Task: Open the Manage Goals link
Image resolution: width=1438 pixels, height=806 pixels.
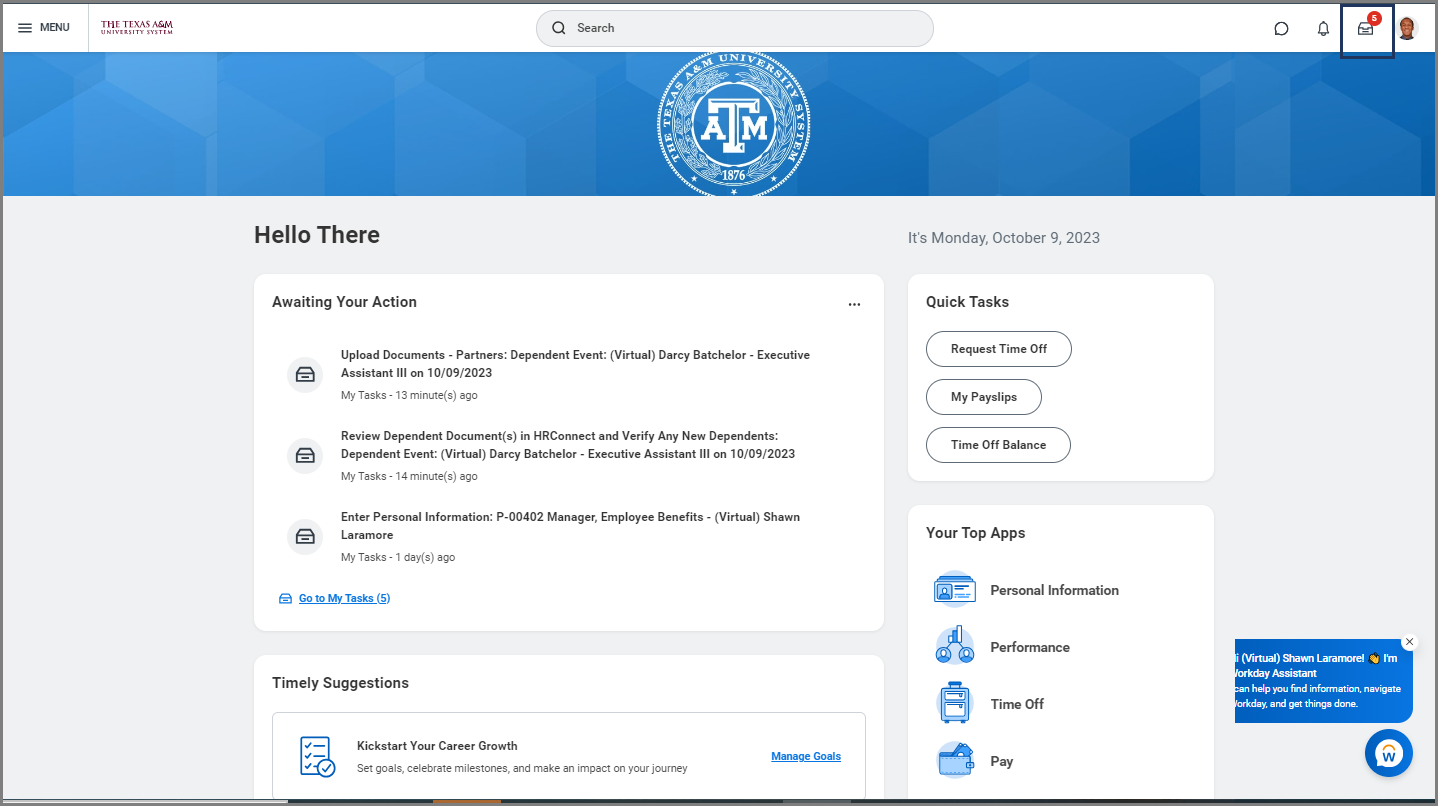Action: (x=805, y=756)
